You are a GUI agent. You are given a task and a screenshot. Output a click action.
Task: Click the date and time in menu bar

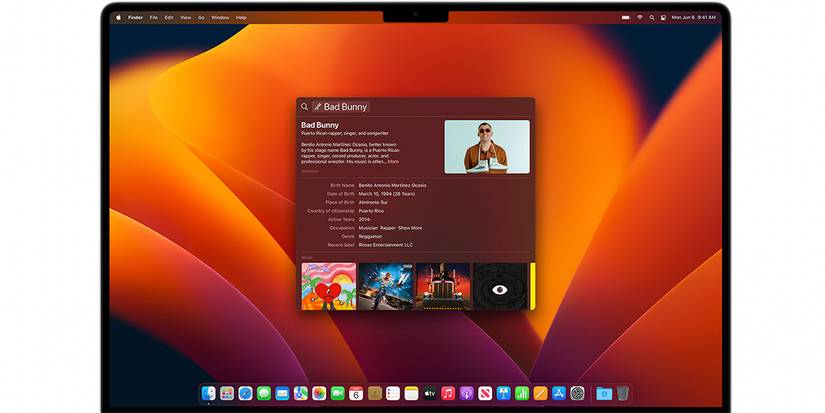pyautogui.click(x=693, y=17)
